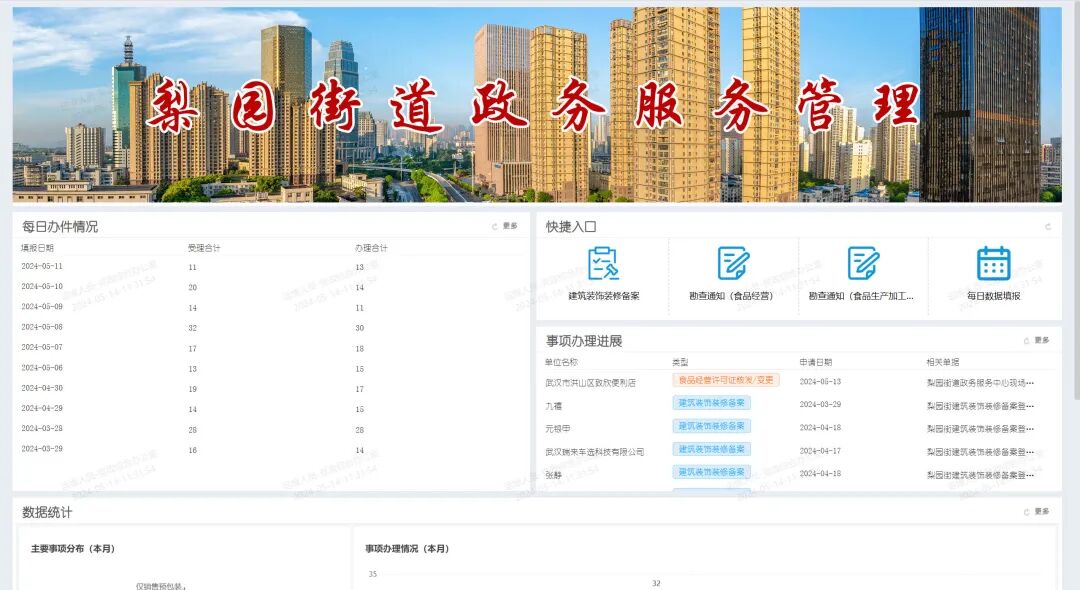Open the 武汉市洪山区致欣便利店 entry
This screenshot has width=1080, height=590.
pos(590,383)
